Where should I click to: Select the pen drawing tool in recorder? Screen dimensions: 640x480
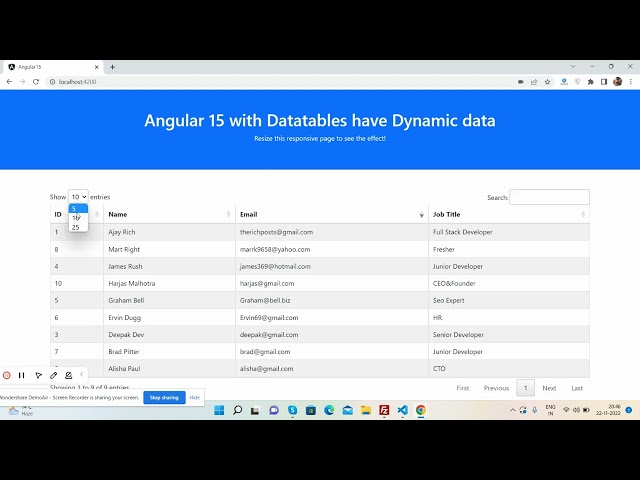click(53, 375)
